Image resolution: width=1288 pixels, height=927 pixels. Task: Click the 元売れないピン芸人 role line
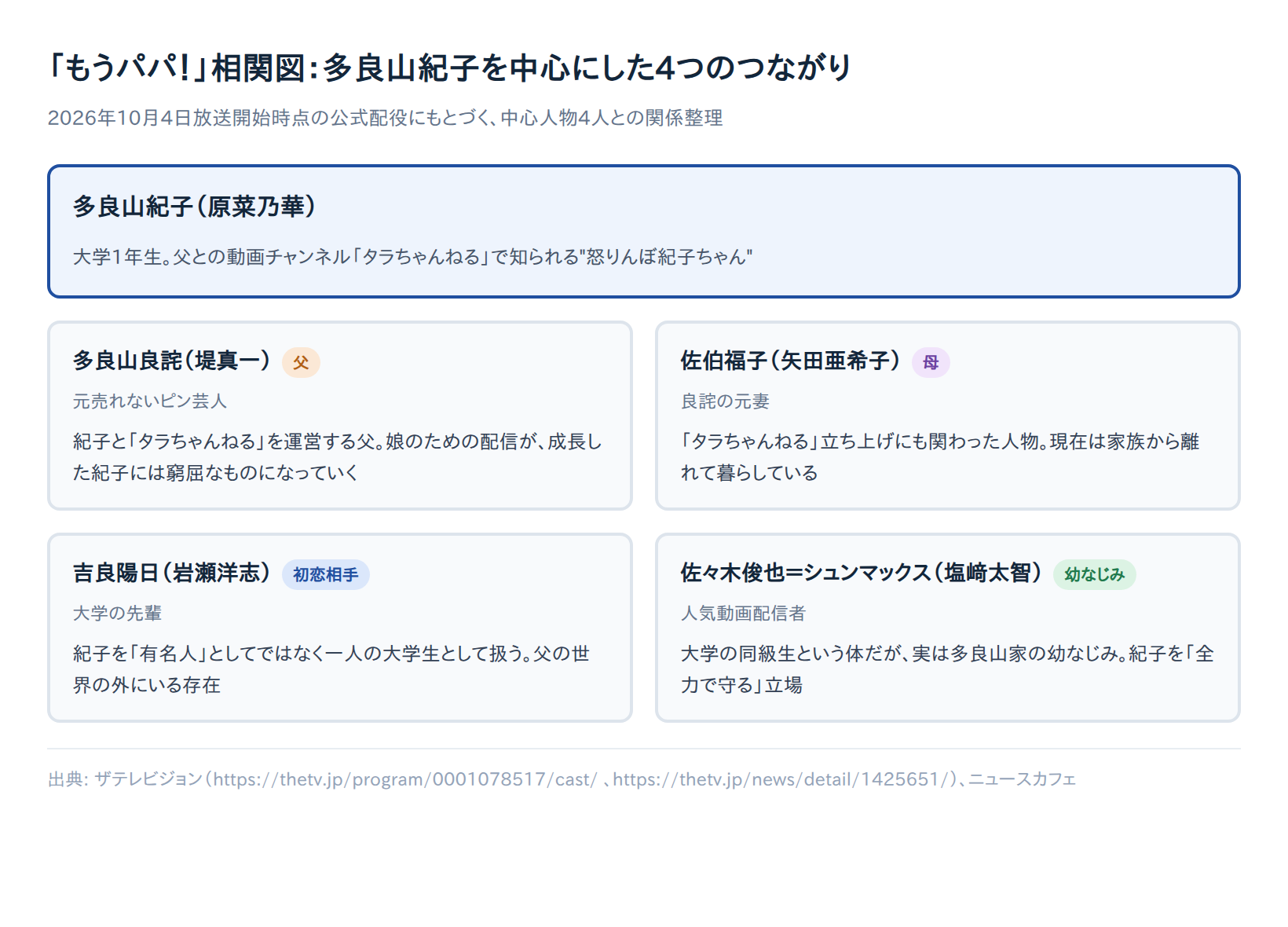150,401
